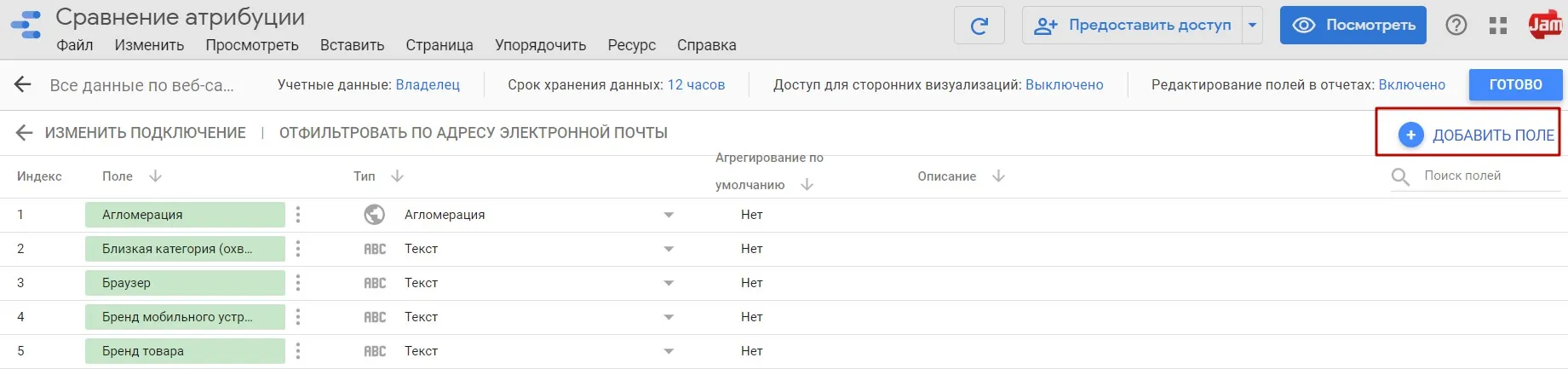
Task: Click ABC type icon in Близкая категория row
Action: pos(375,249)
